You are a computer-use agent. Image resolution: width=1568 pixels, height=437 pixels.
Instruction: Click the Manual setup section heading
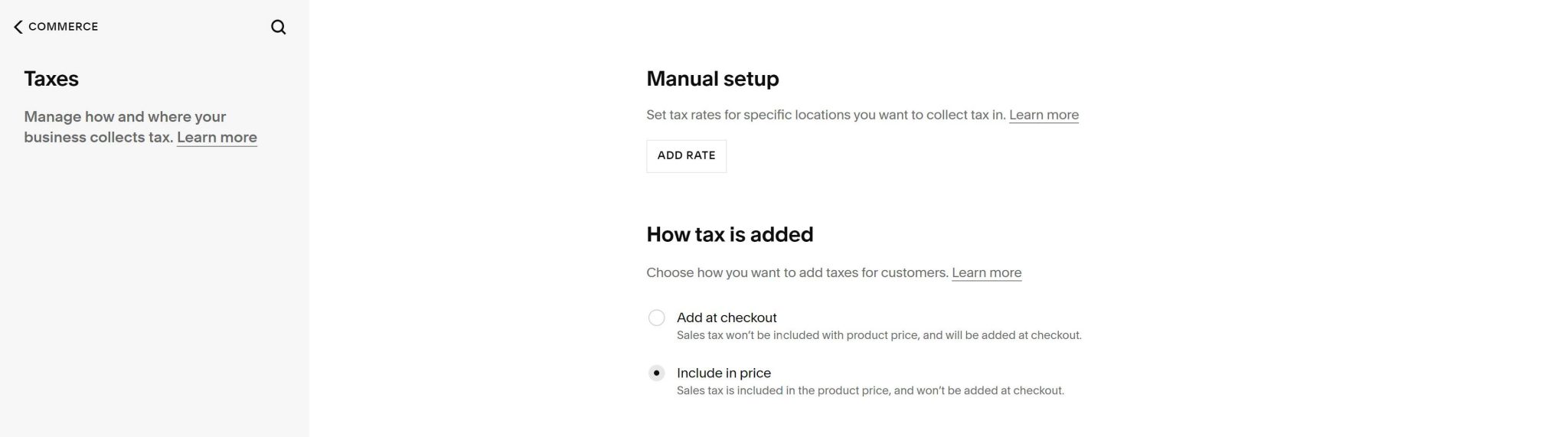pyautogui.click(x=713, y=79)
